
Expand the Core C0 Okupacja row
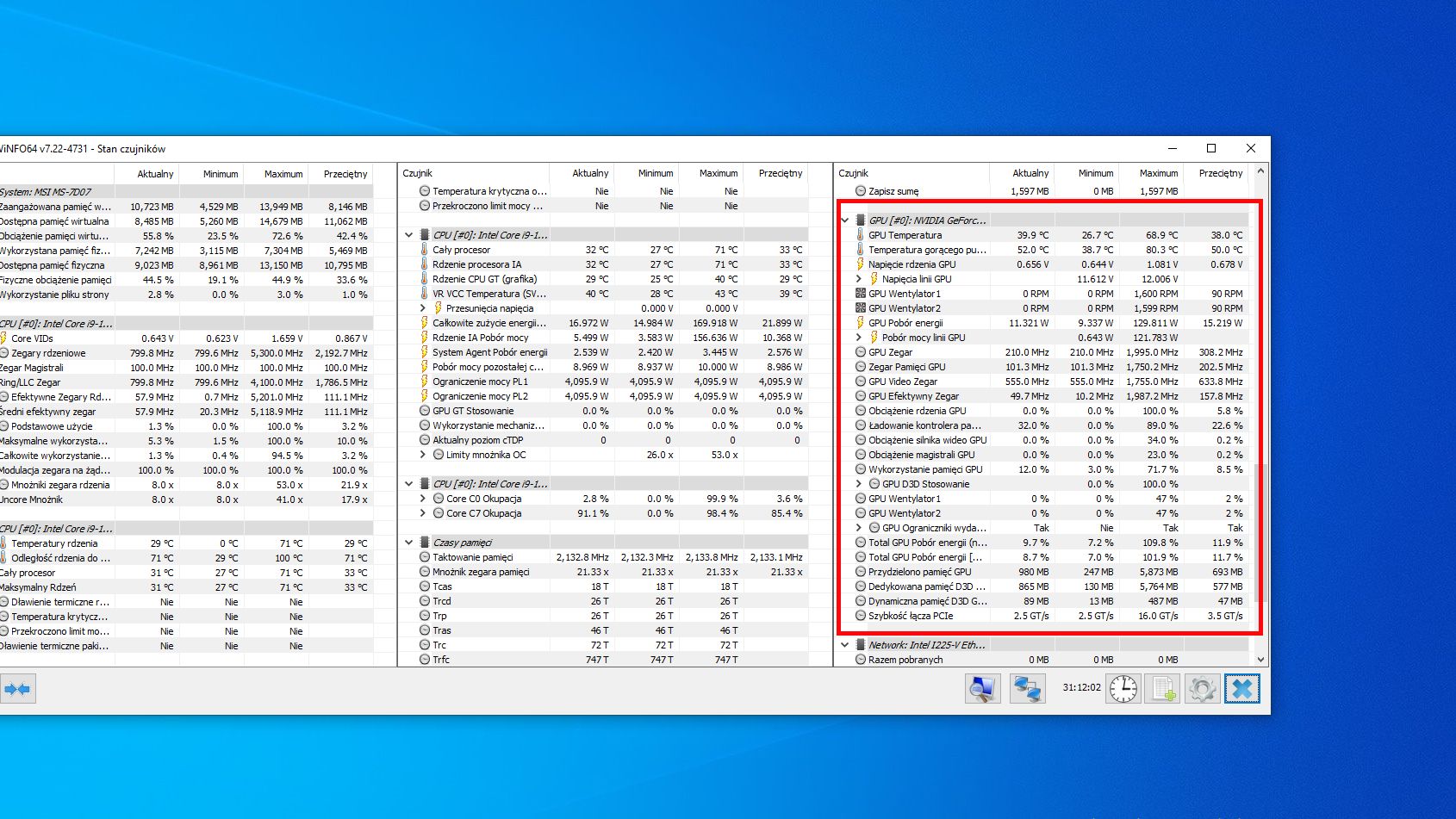click(422, 499)
